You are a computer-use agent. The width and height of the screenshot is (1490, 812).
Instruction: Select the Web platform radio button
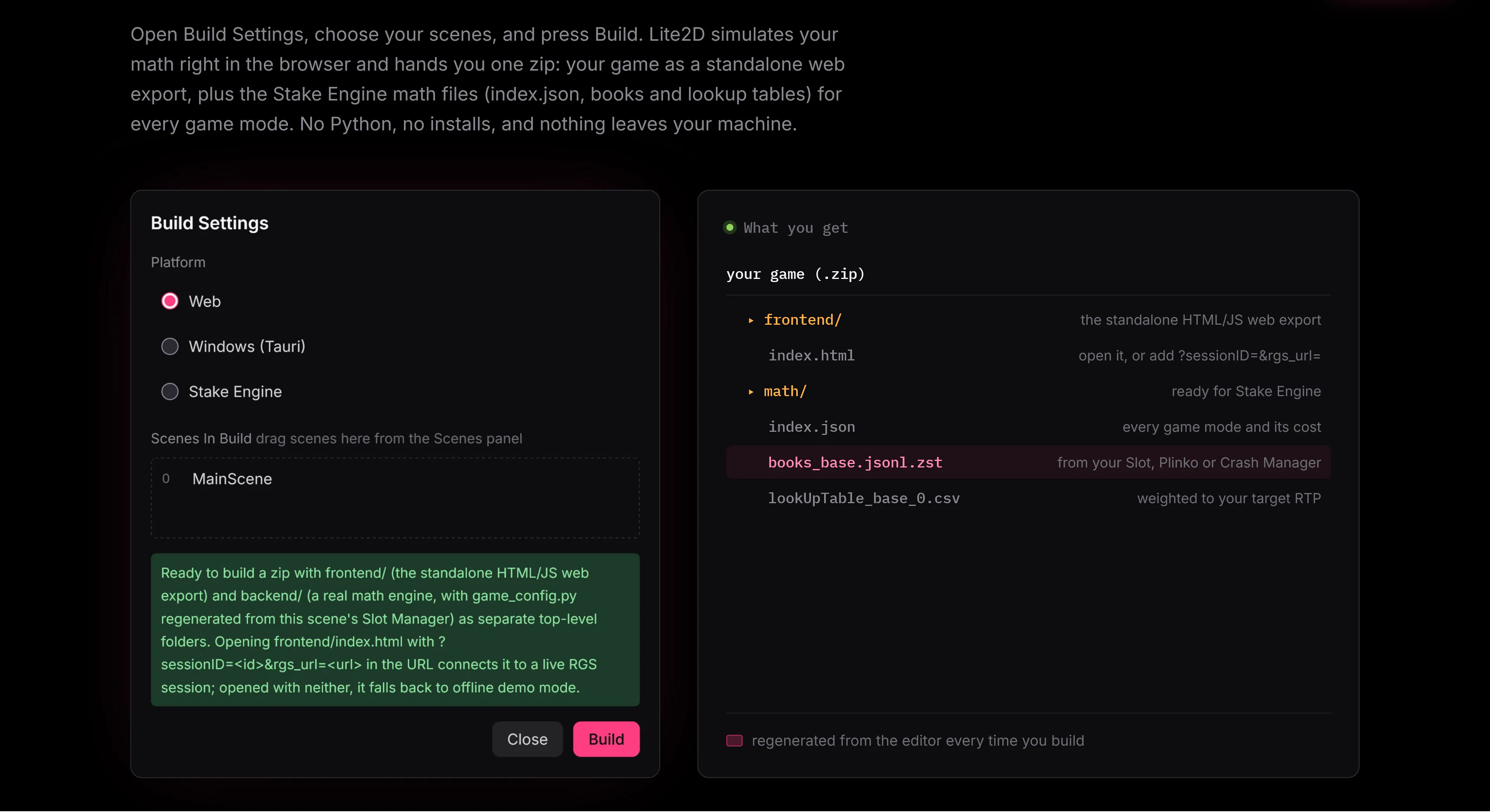tap(170, 301)
